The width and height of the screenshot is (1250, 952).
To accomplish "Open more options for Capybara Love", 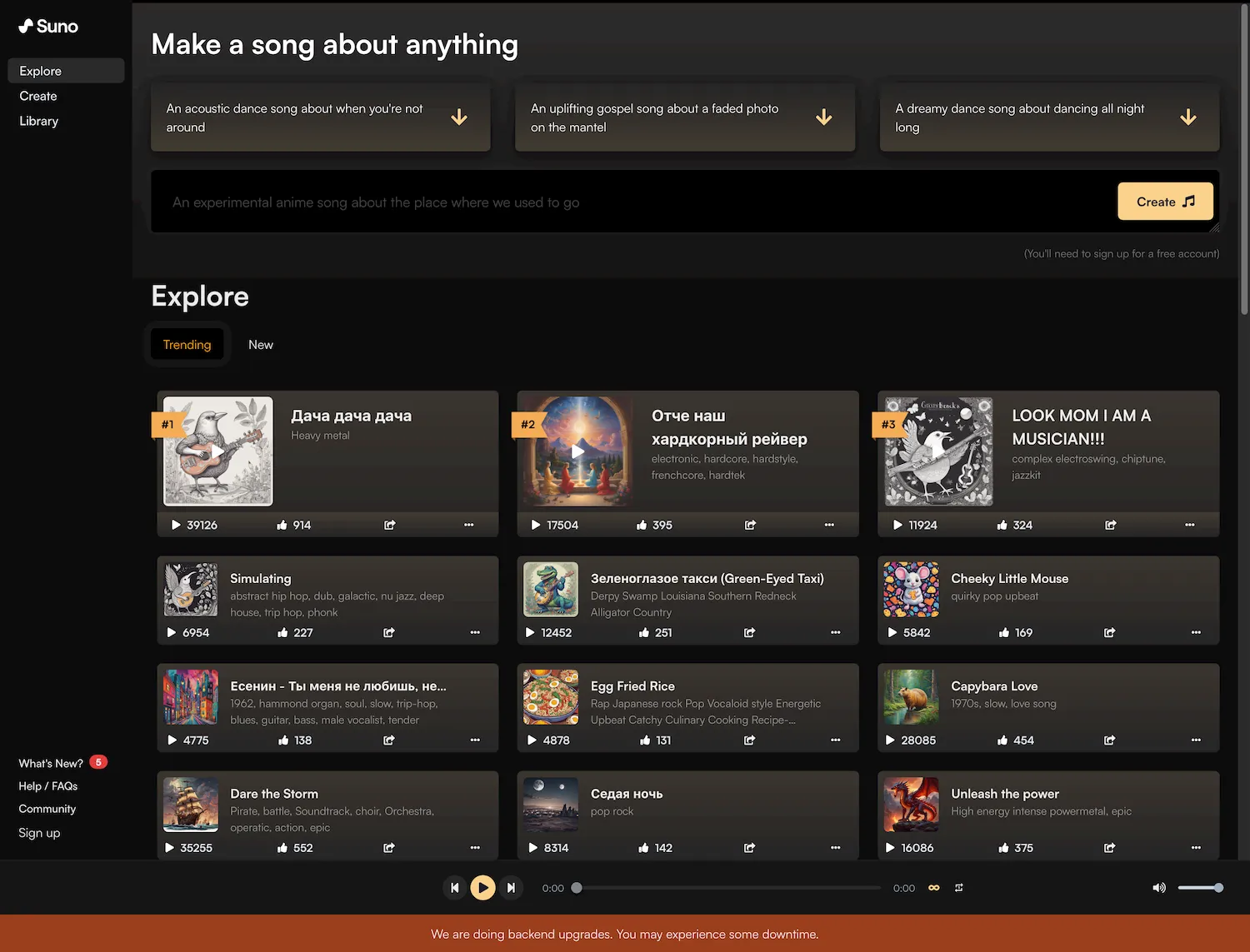I will click(x=1197, y=740).
